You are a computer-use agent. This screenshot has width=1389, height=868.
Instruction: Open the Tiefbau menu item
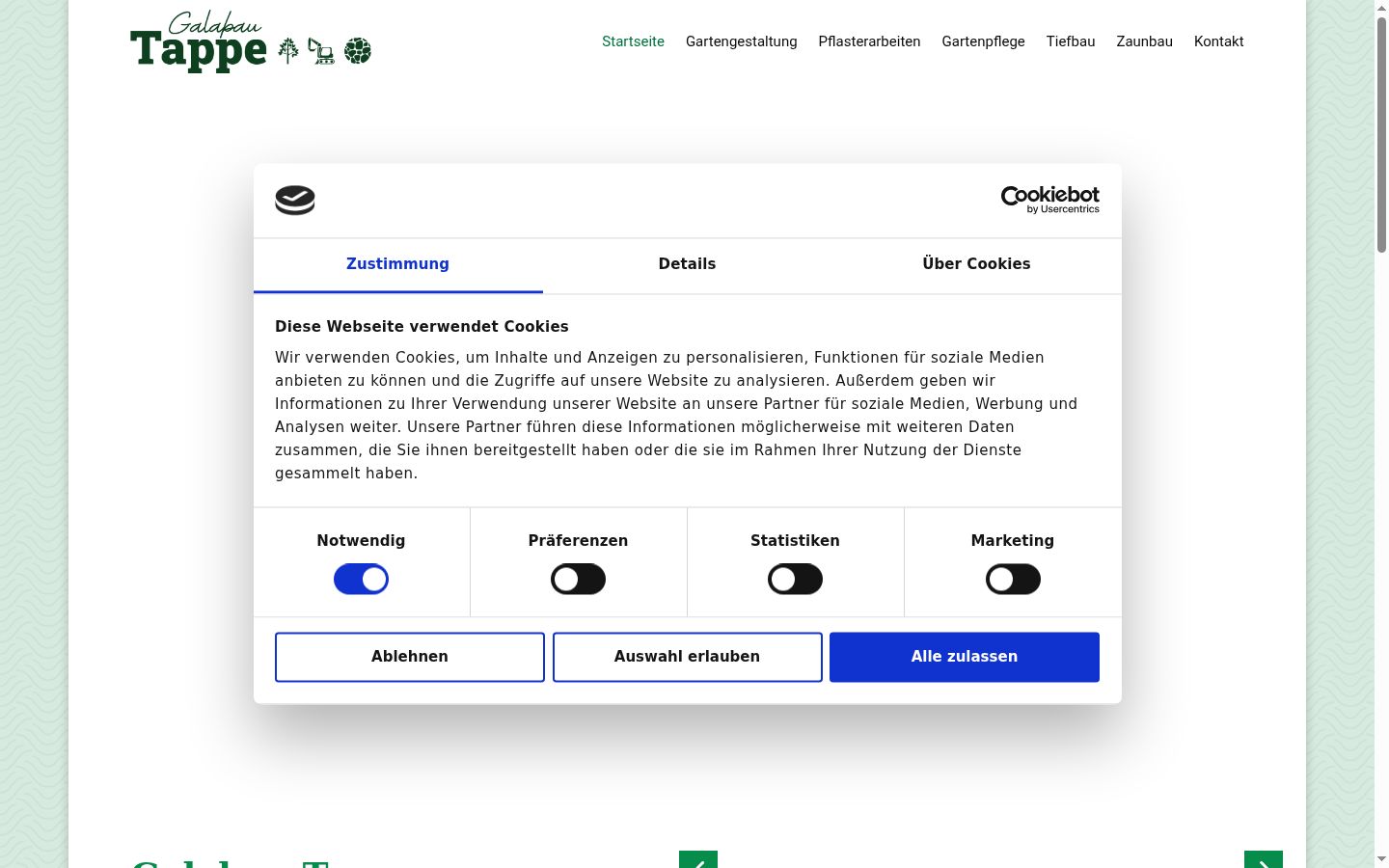coord(1071,41)
